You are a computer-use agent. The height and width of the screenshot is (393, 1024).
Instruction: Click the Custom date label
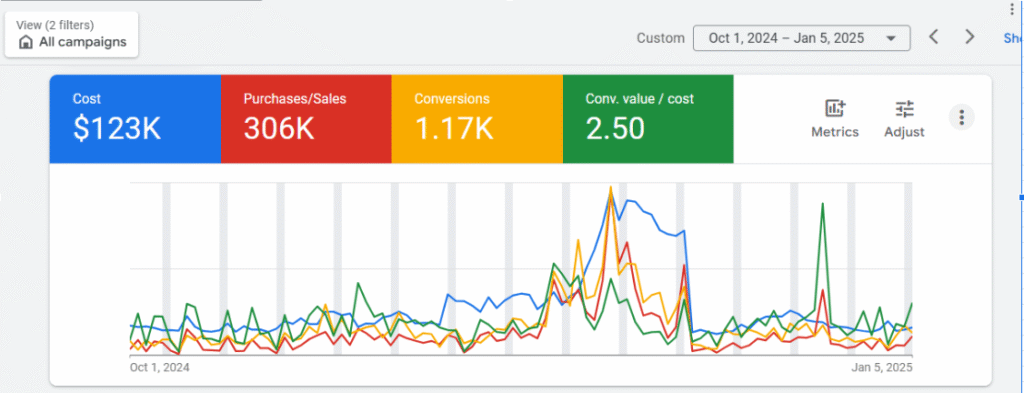coord(661,38)
